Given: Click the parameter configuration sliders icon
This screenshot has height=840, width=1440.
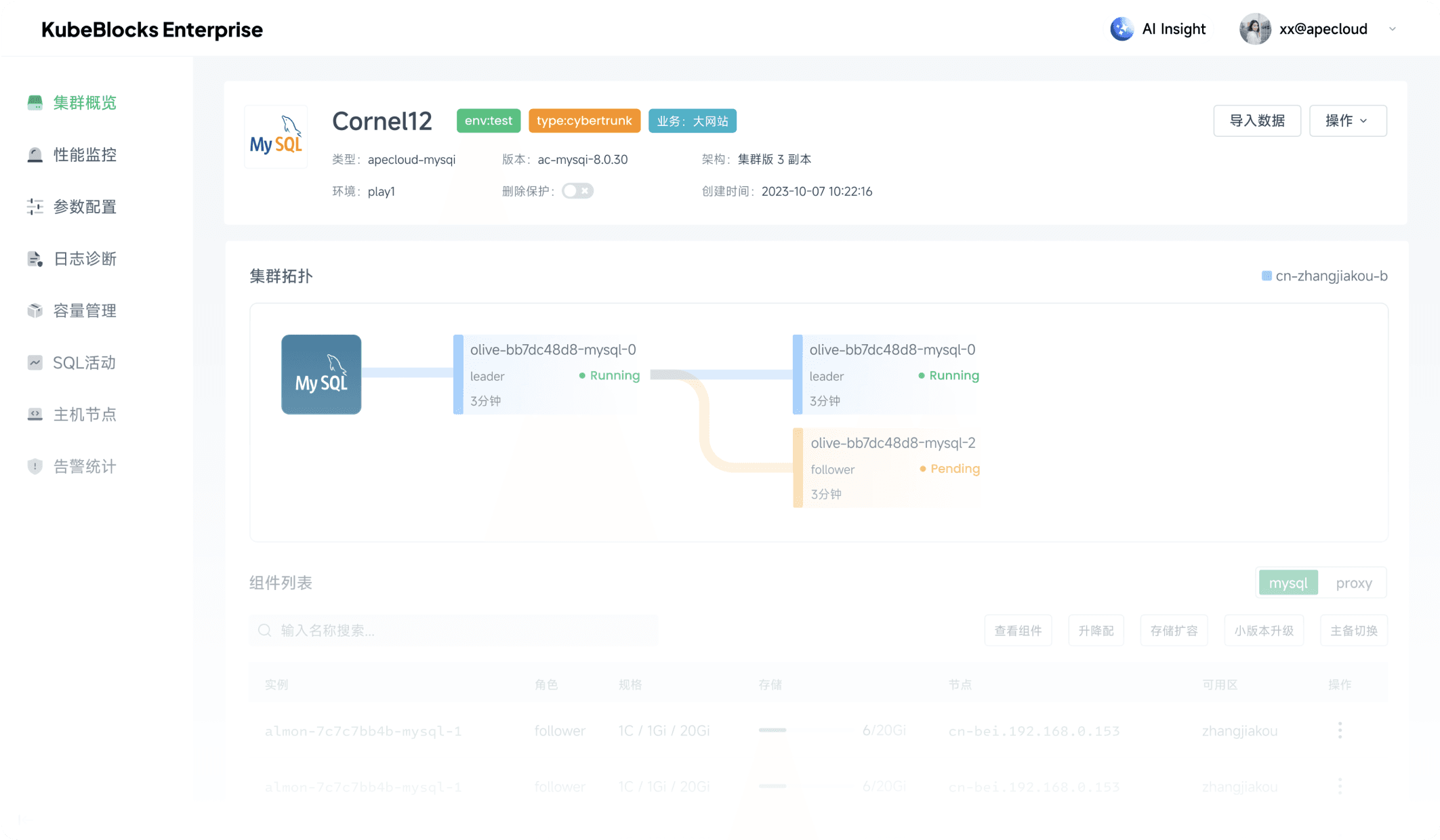Looking at the screenshot, I should [x=35, y=207].
